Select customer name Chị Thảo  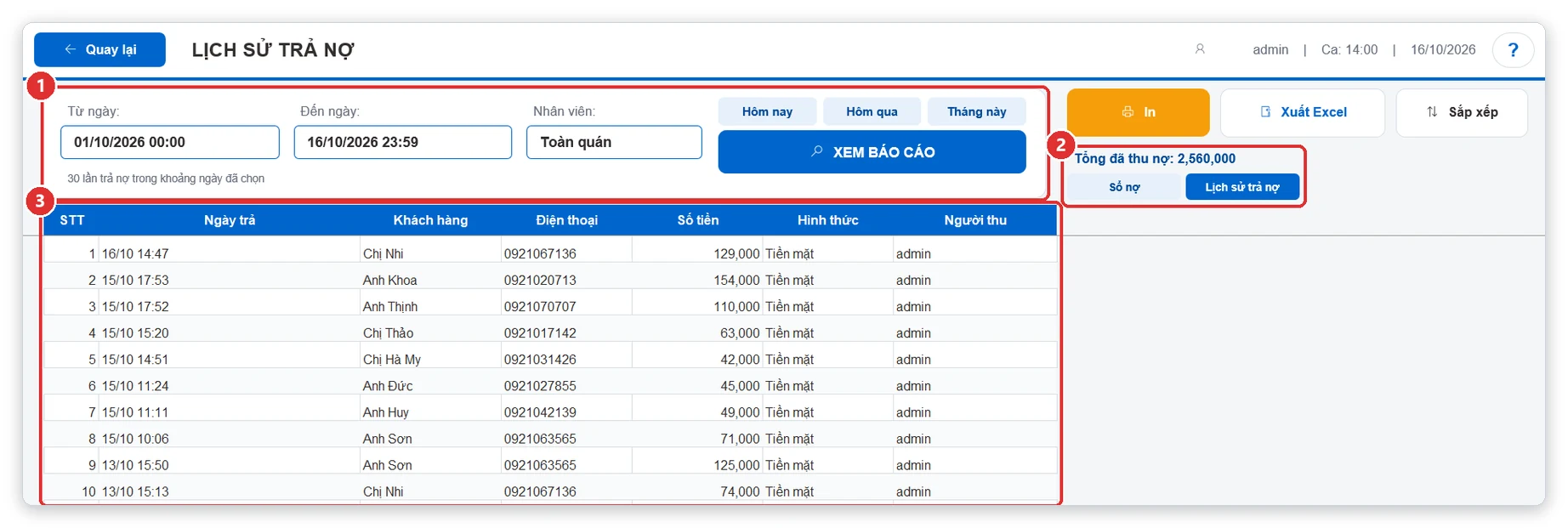pos(389,332)
